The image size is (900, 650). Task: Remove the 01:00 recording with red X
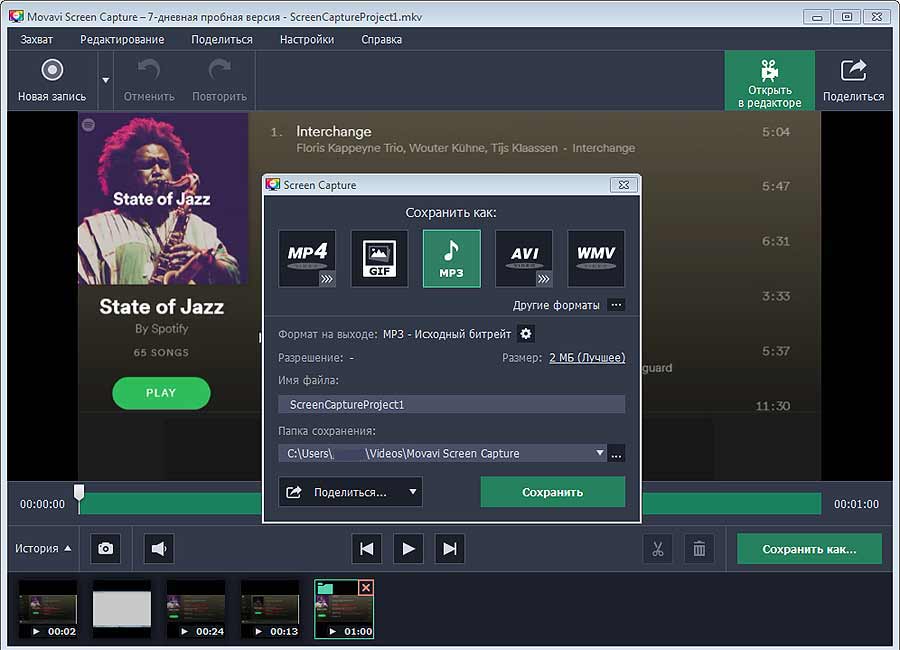pos(366,587)
